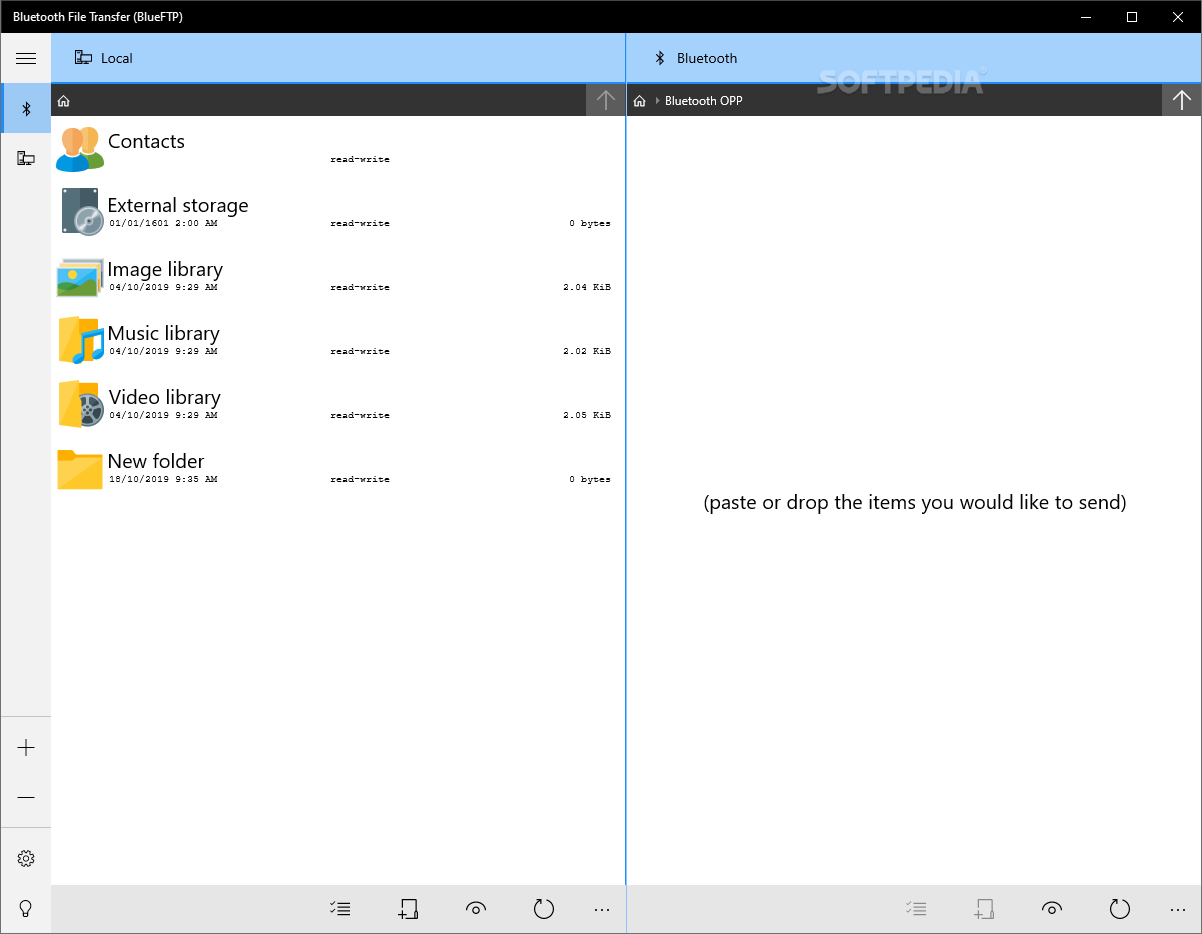Viewport: 1202px width, 934px height.
Task: Click the Image library picture icon
Action: pyautogui.click(x=80, y=278)
